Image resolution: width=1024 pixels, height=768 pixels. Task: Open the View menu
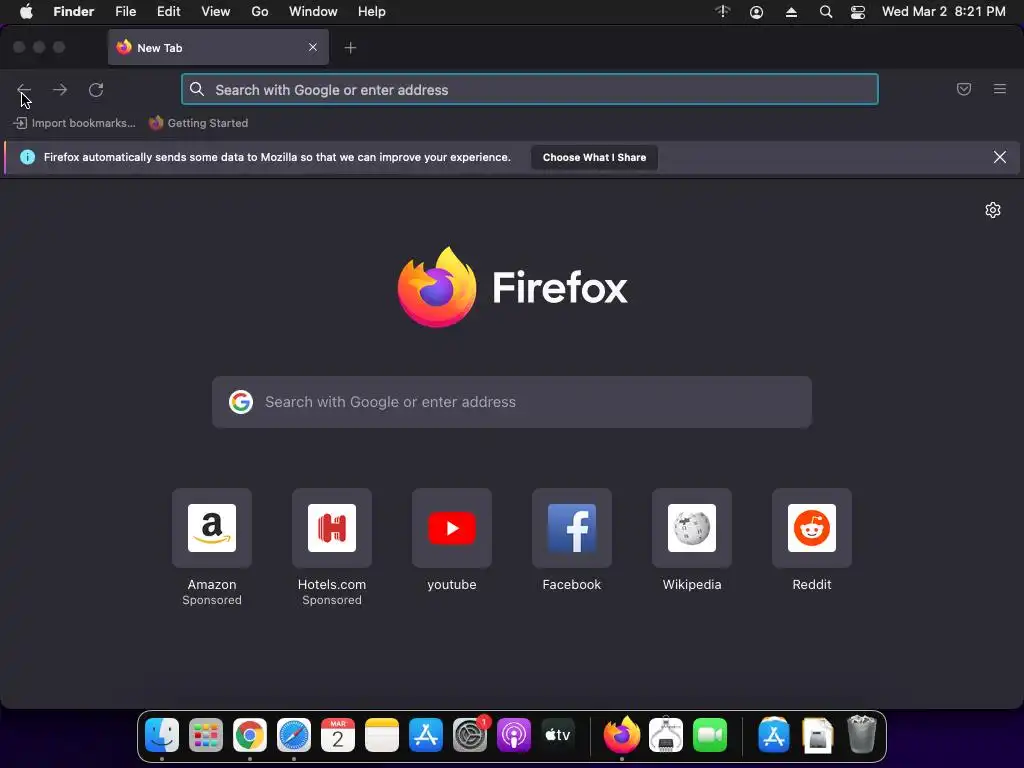(216, 12)
